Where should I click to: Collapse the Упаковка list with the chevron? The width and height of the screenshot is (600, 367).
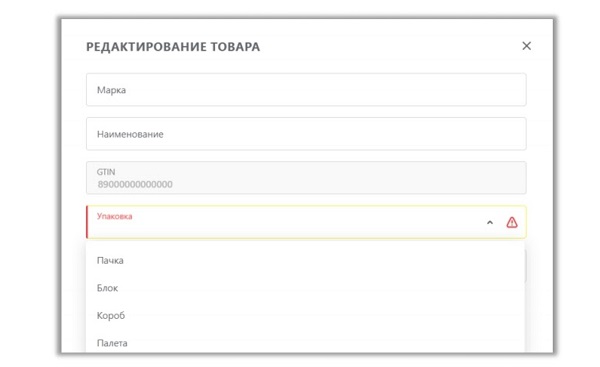490,222
